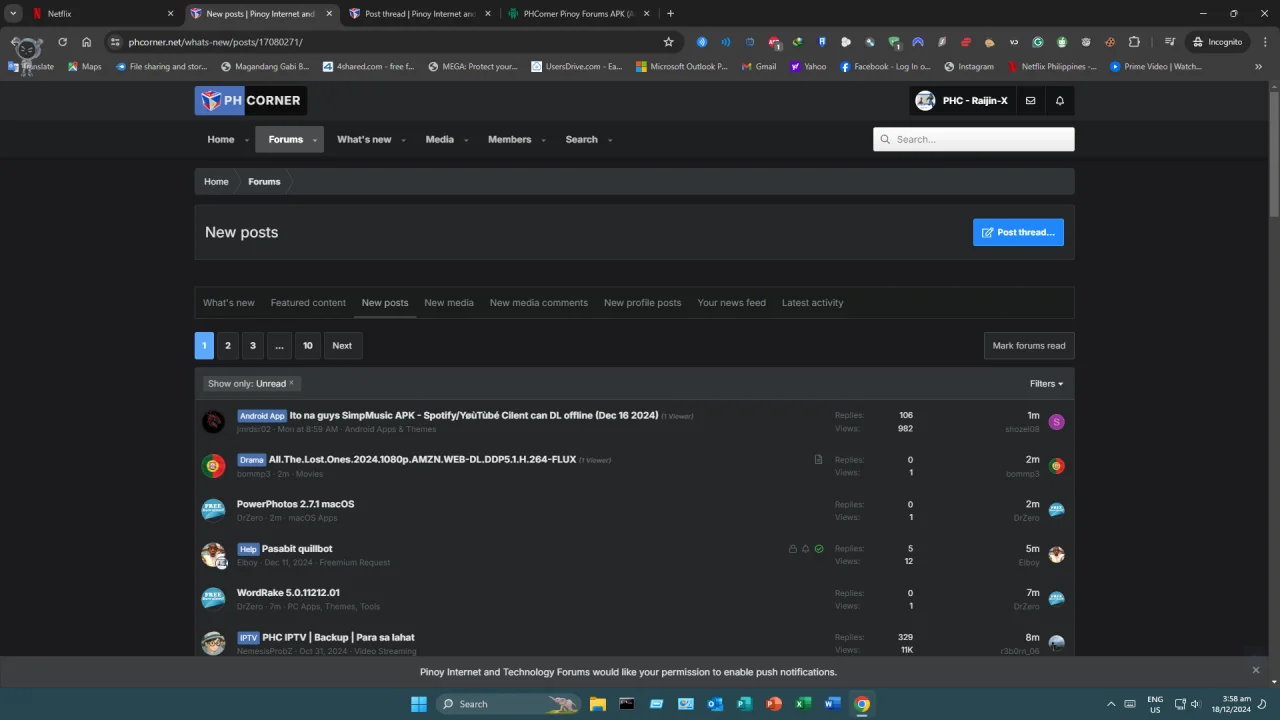Open the Instagram bookmark

(x=969, y=67)
